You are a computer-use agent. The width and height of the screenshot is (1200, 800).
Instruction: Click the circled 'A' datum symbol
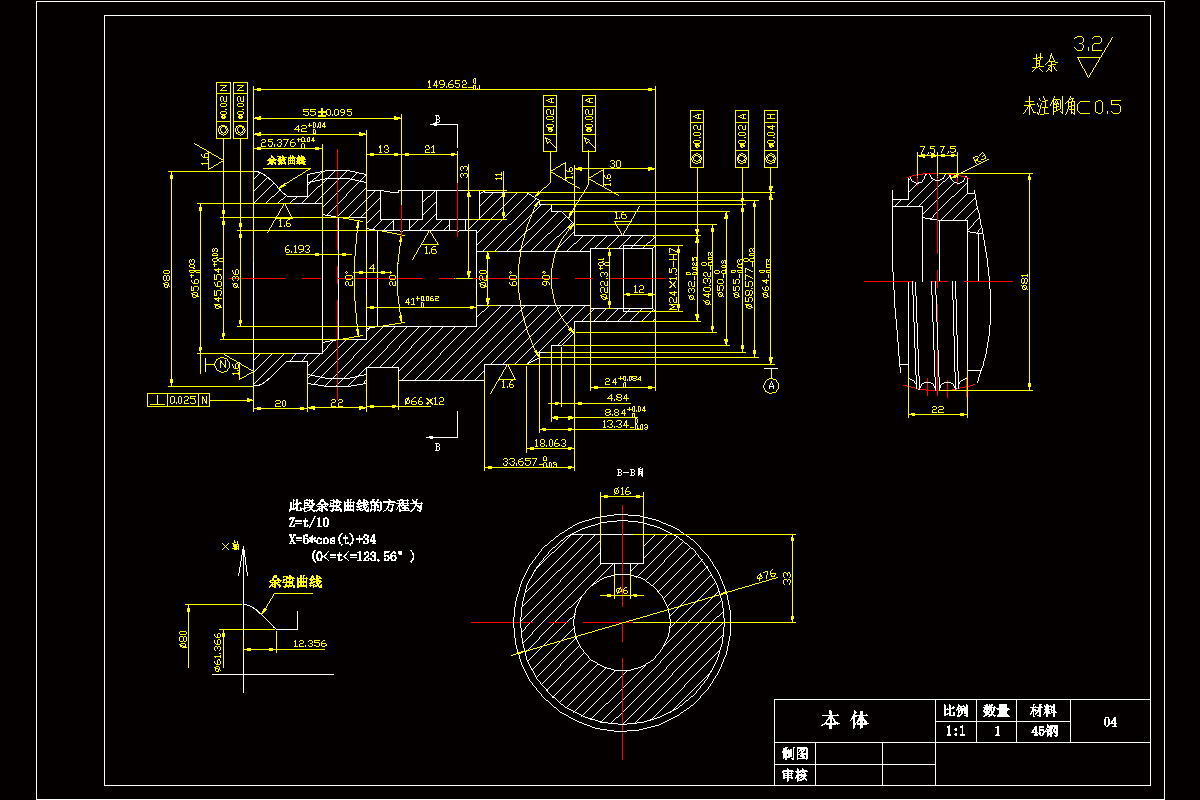pos(771,385)
